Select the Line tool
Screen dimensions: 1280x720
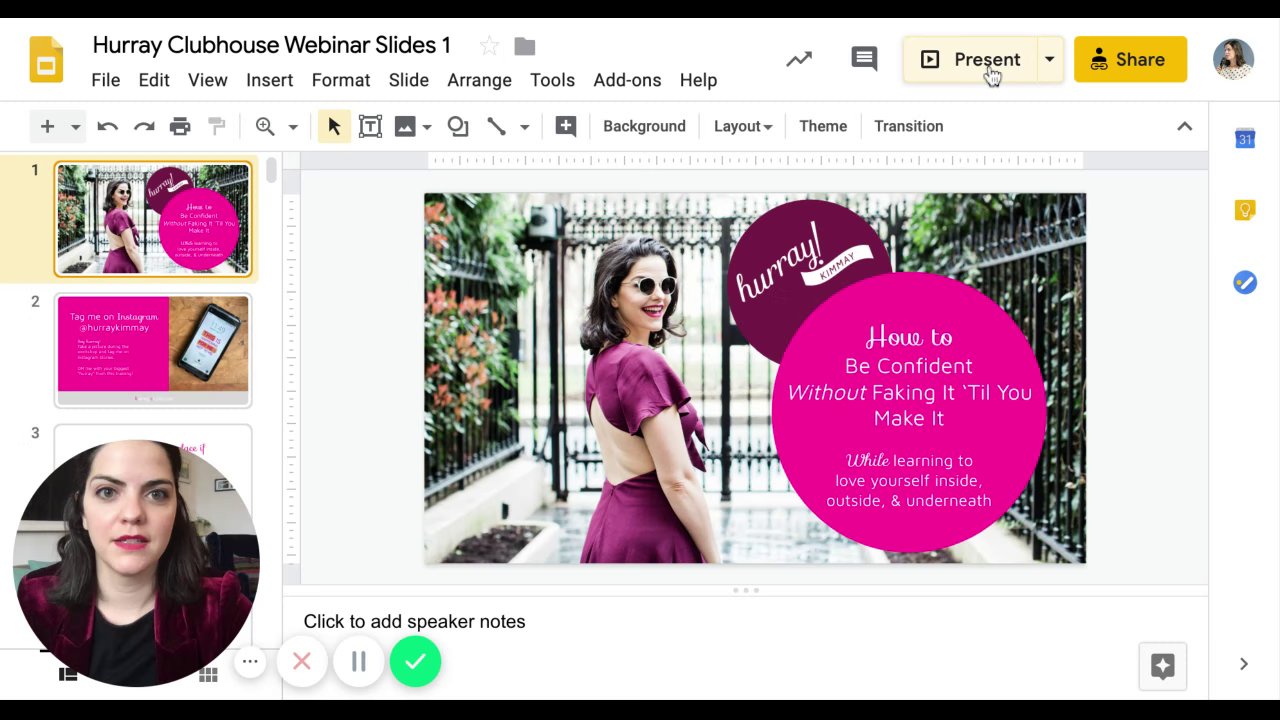[496, 126]
